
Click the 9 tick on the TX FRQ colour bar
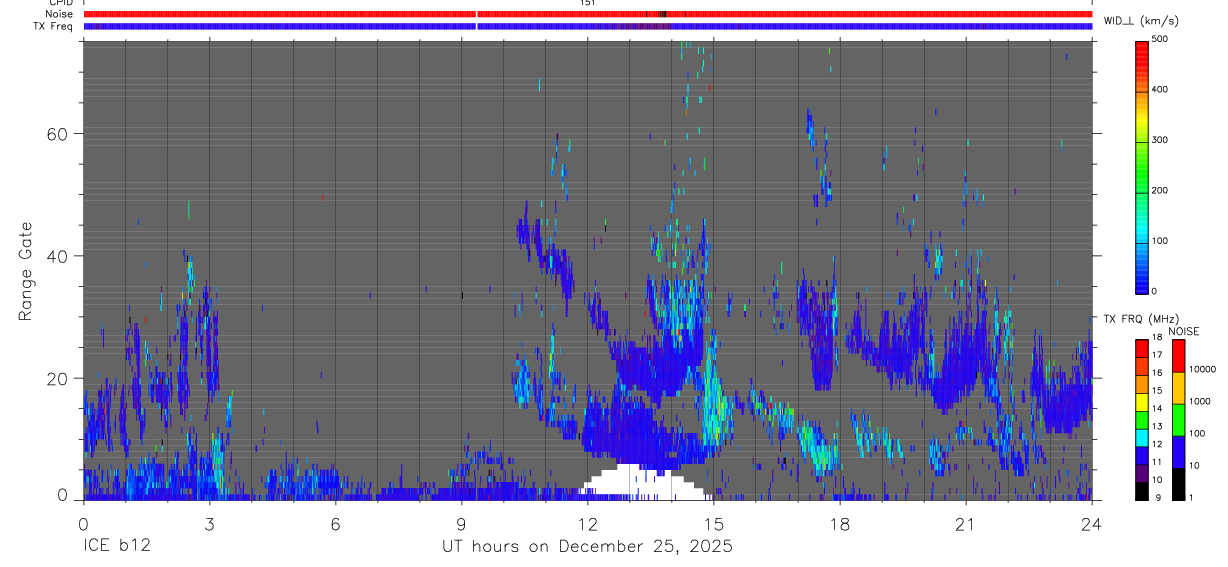click(1158, 497)
